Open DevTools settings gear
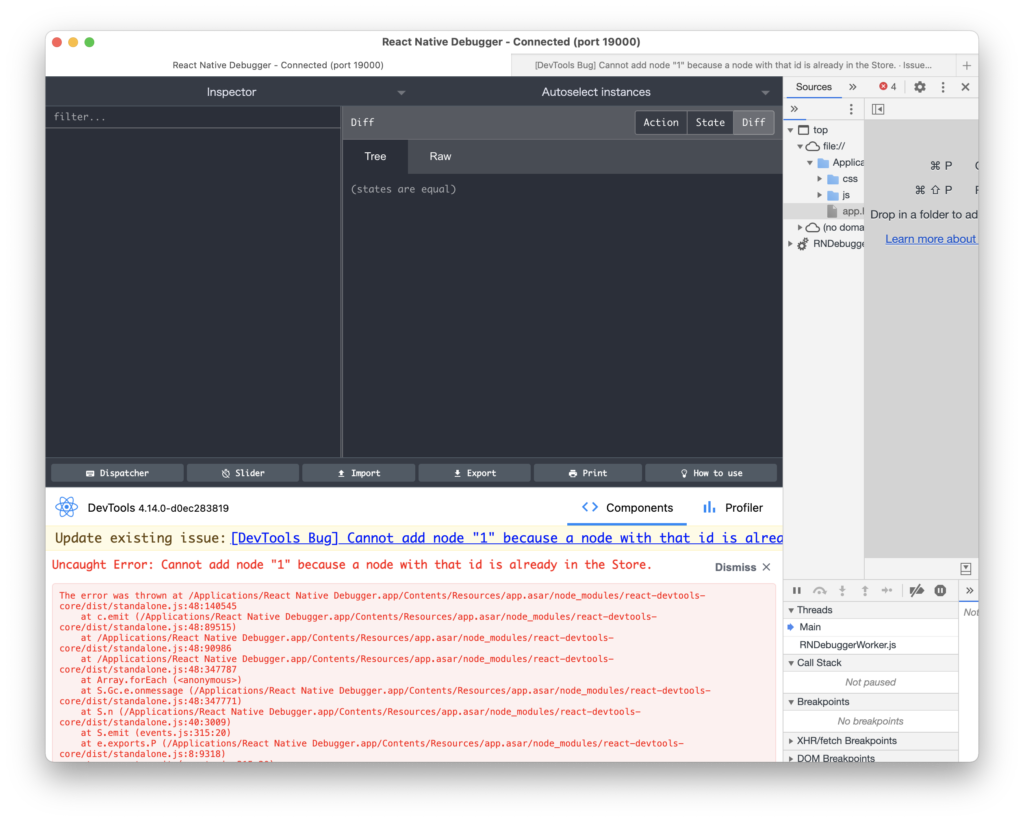This screenshot has height=822, width=1024. pos(920,87)
